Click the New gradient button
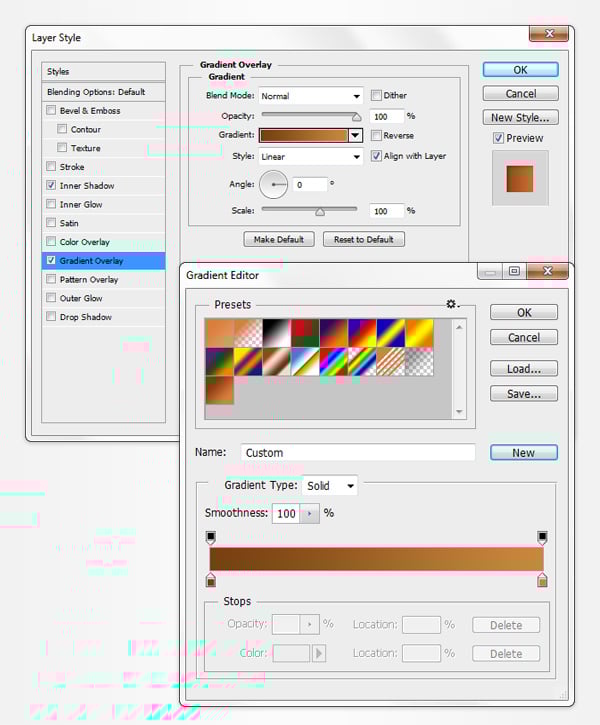Viewport: 600px width, 725px height. point(523,453)
